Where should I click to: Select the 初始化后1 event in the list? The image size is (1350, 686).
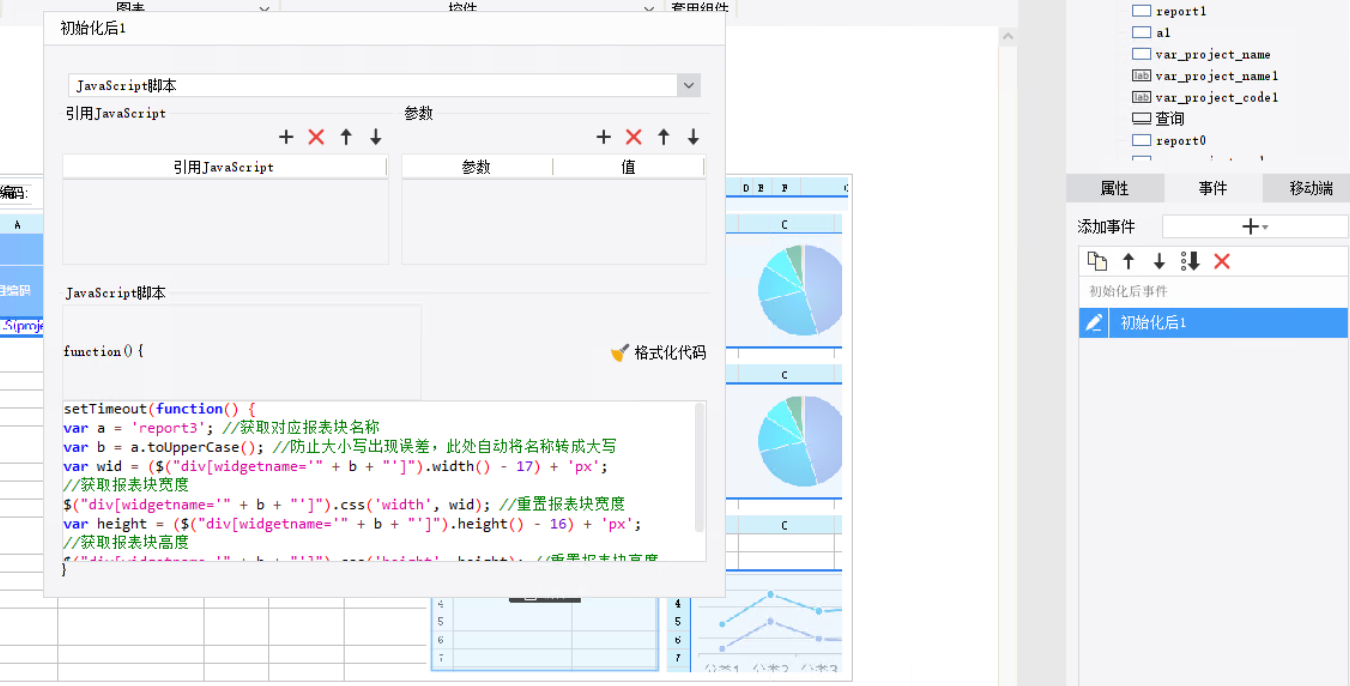(1213, 322)
